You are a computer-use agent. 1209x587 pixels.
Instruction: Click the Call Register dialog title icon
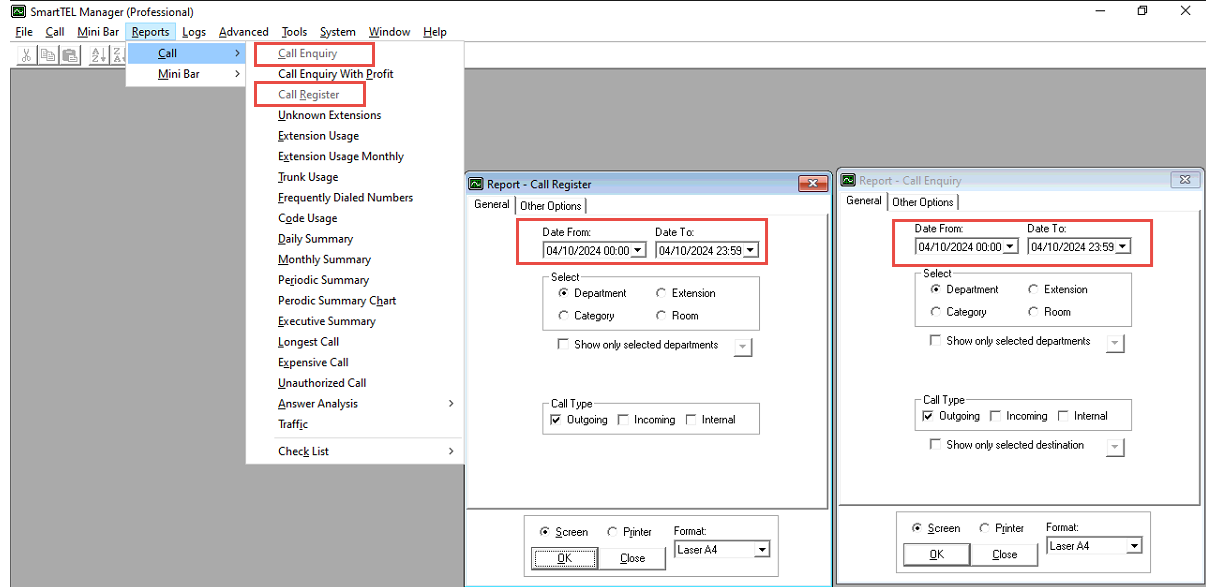[477, 184]
